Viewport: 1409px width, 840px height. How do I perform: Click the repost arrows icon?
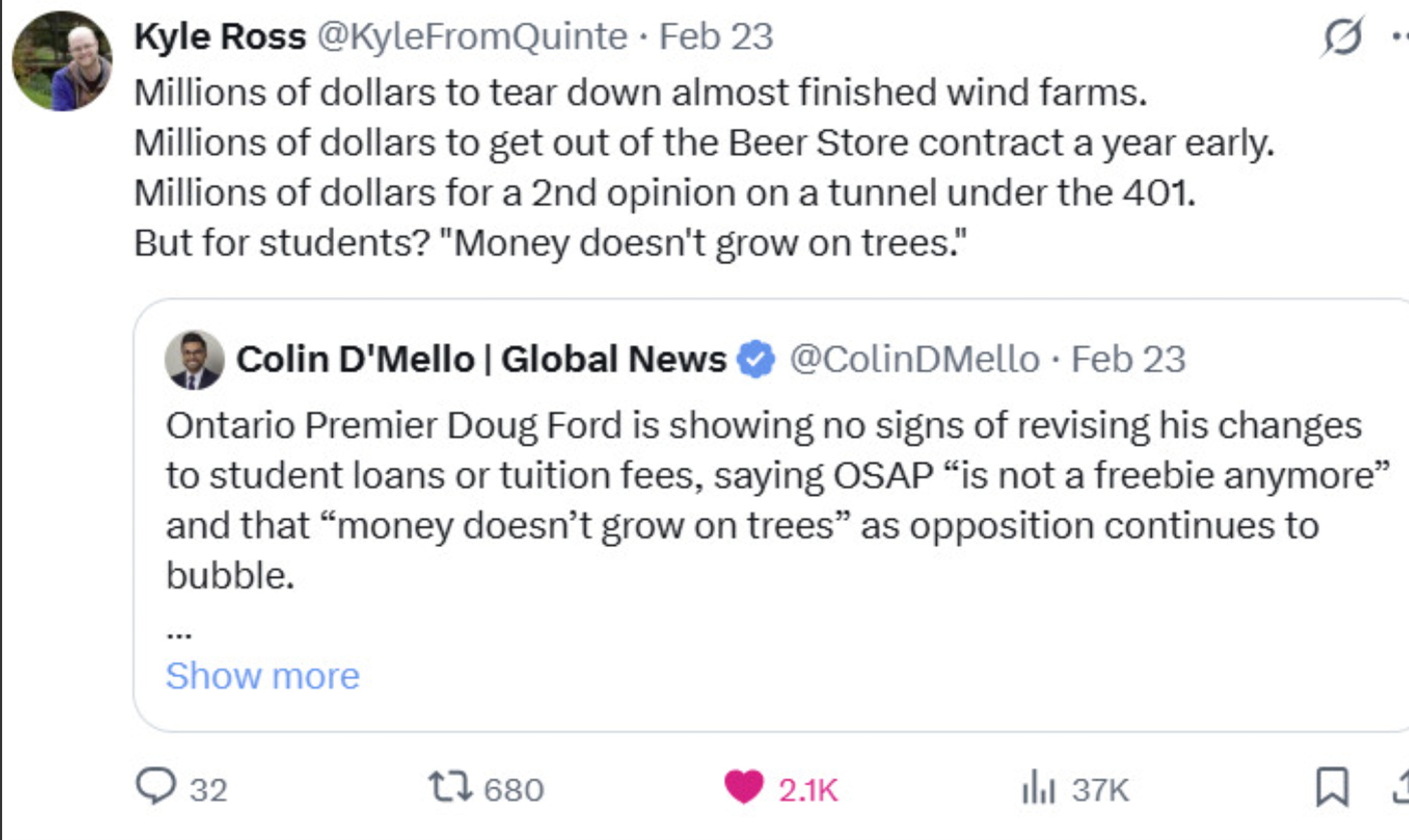[450, 786]
